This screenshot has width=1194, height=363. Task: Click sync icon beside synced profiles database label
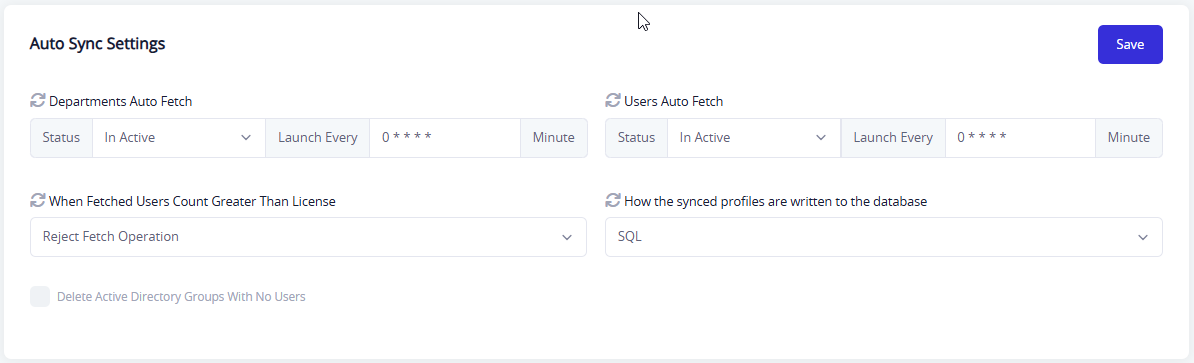click(x=612, y=201)
